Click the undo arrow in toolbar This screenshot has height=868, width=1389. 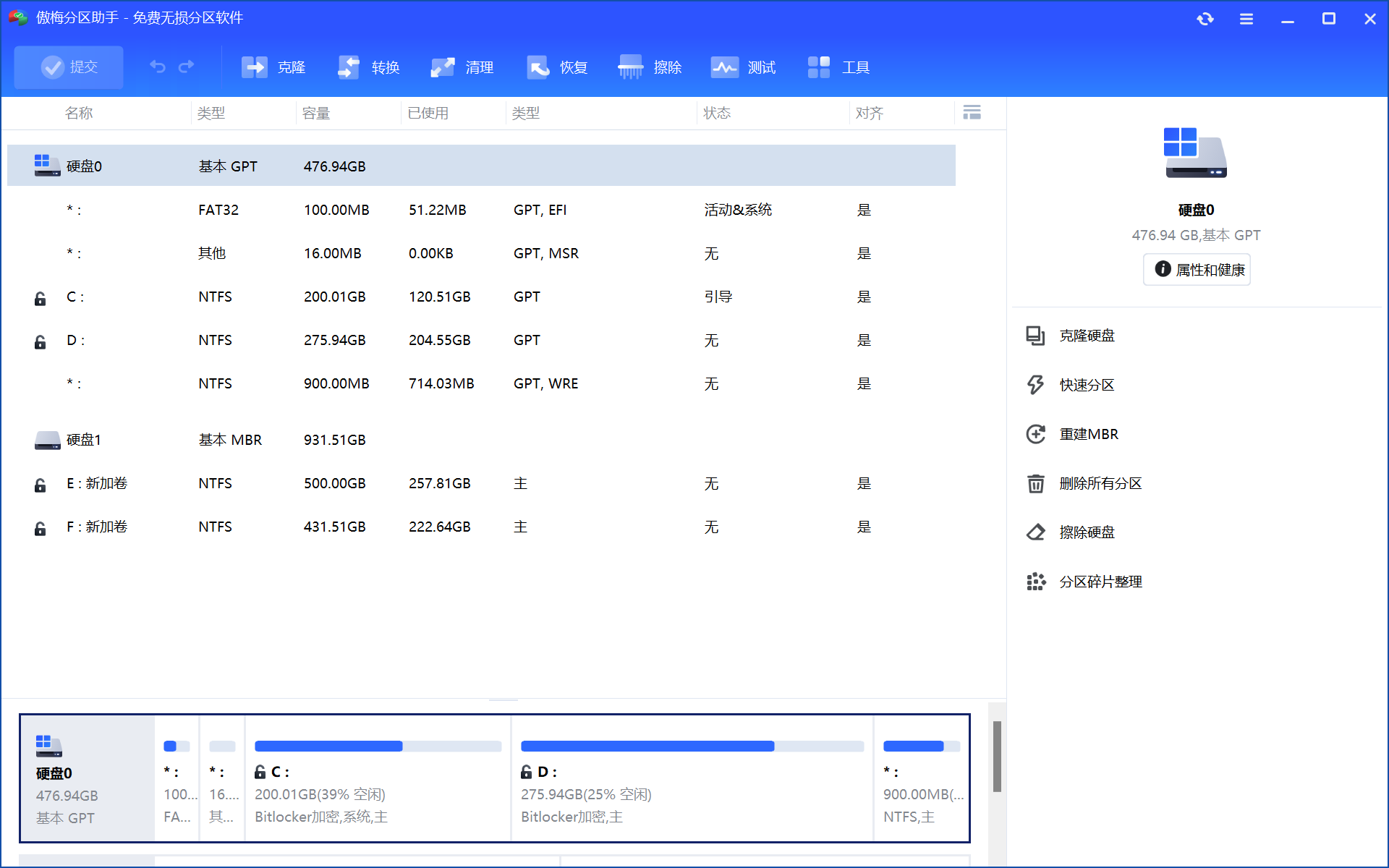pos(158,67)
